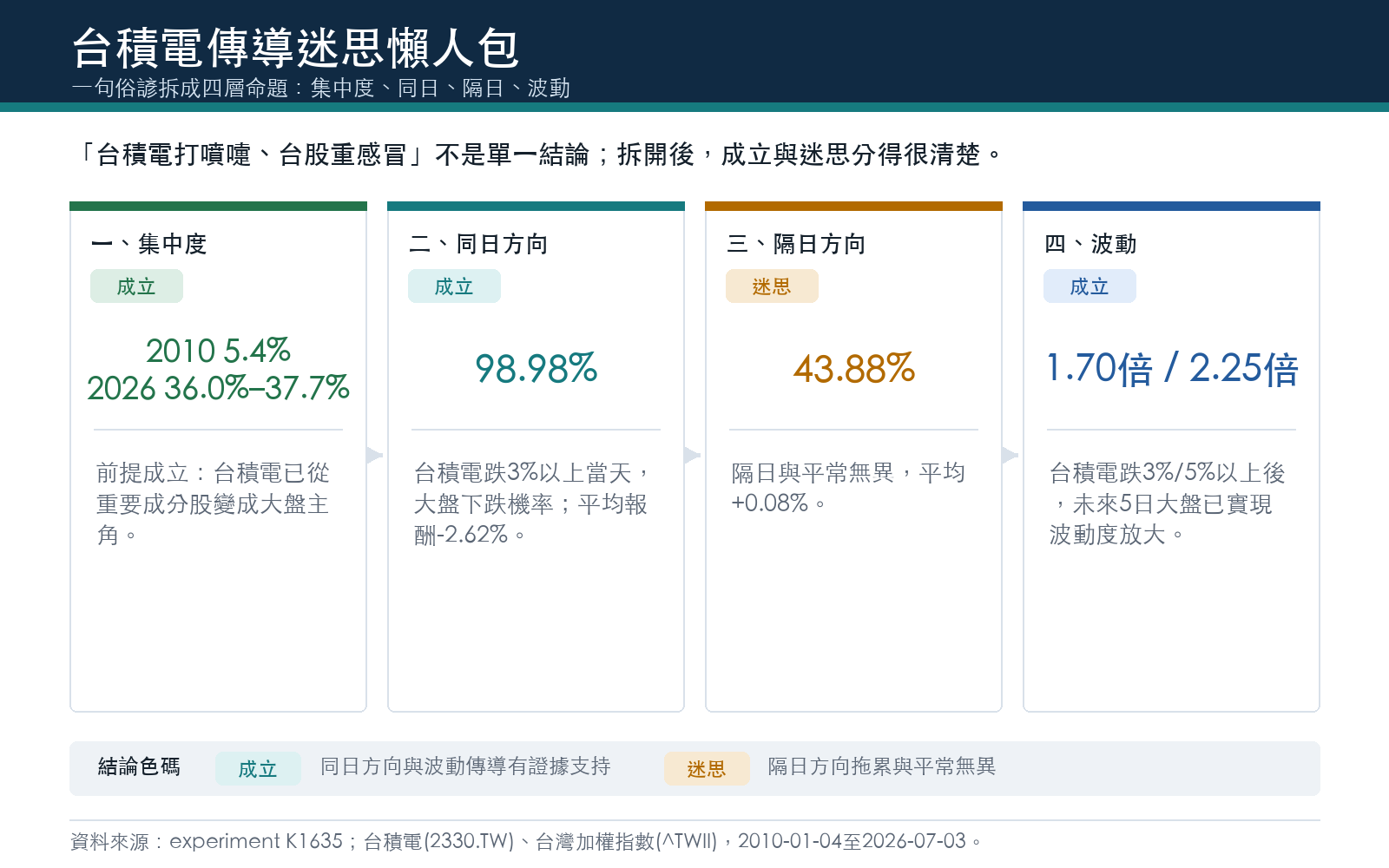Click the arrow between 集中度 and 同日方向 cards
Image resolution: width=1389 pixels, height=868 pixels.
coord(374,455)
